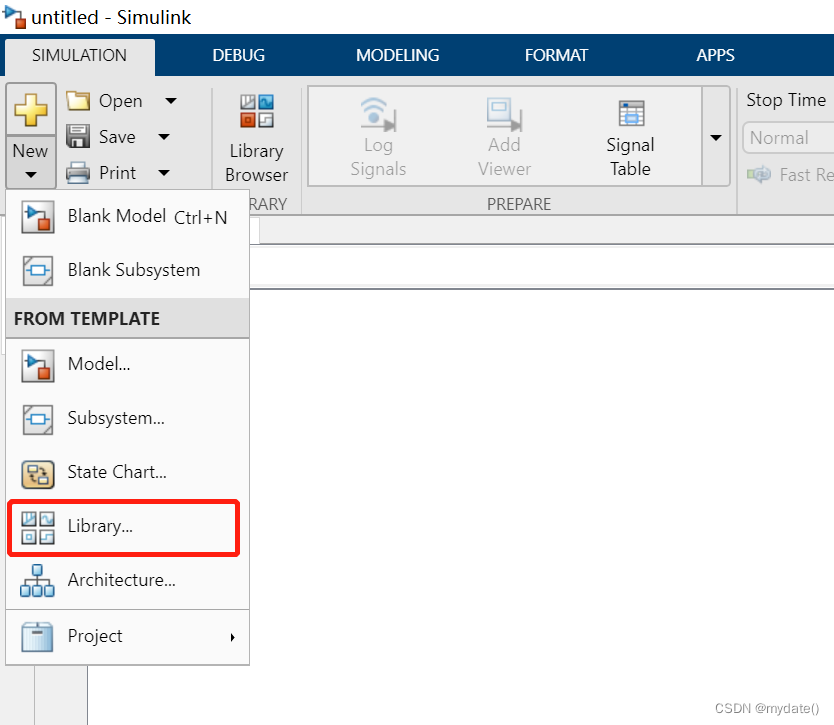Viewport: 834px width, 725px height.
Task: Click the Subsystem... template icon
Action: pyautogui.click(x=38, y=420)
